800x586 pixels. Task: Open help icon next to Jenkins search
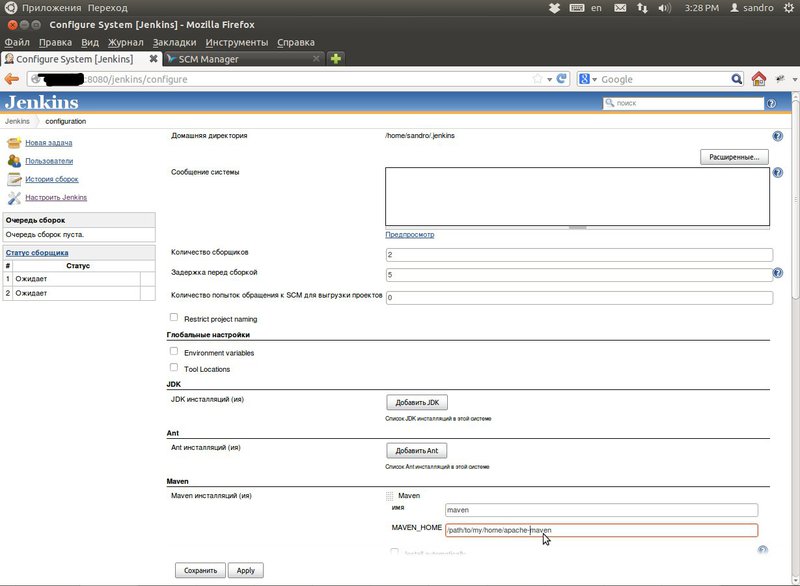point(771,104)
